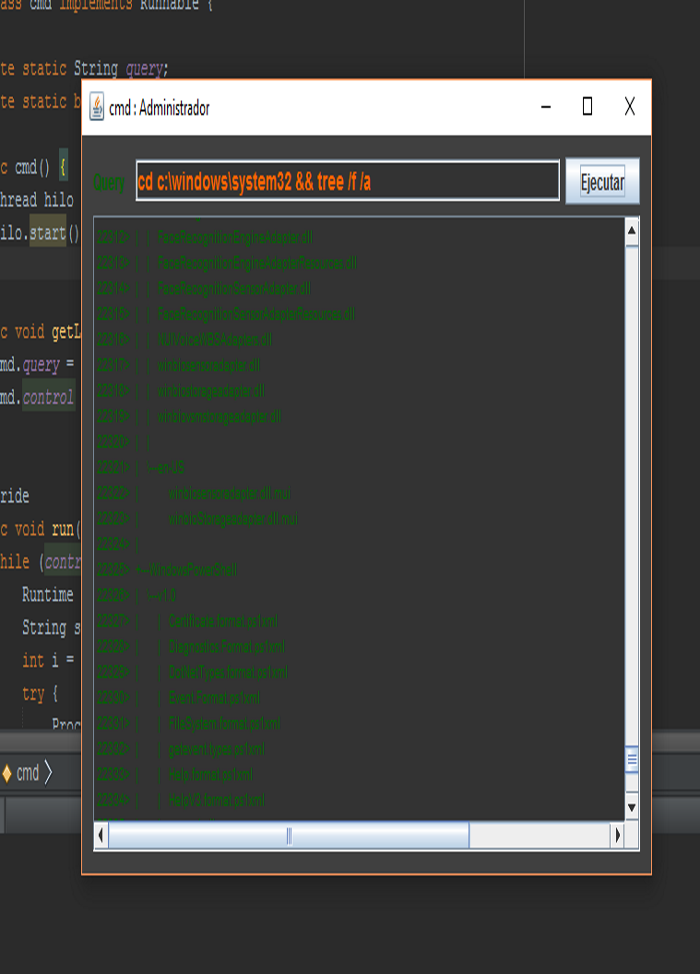700x974 pixels.
Task: Click the horizontal scroll right arrow
Action: click(617, 835)
